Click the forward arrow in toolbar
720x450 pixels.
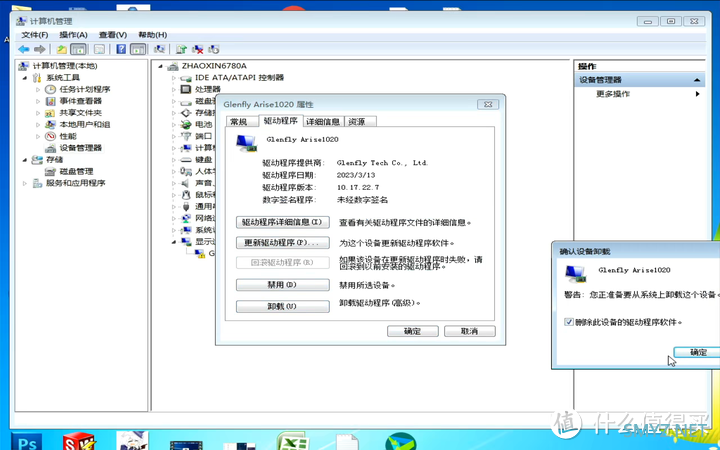point(40,49)
